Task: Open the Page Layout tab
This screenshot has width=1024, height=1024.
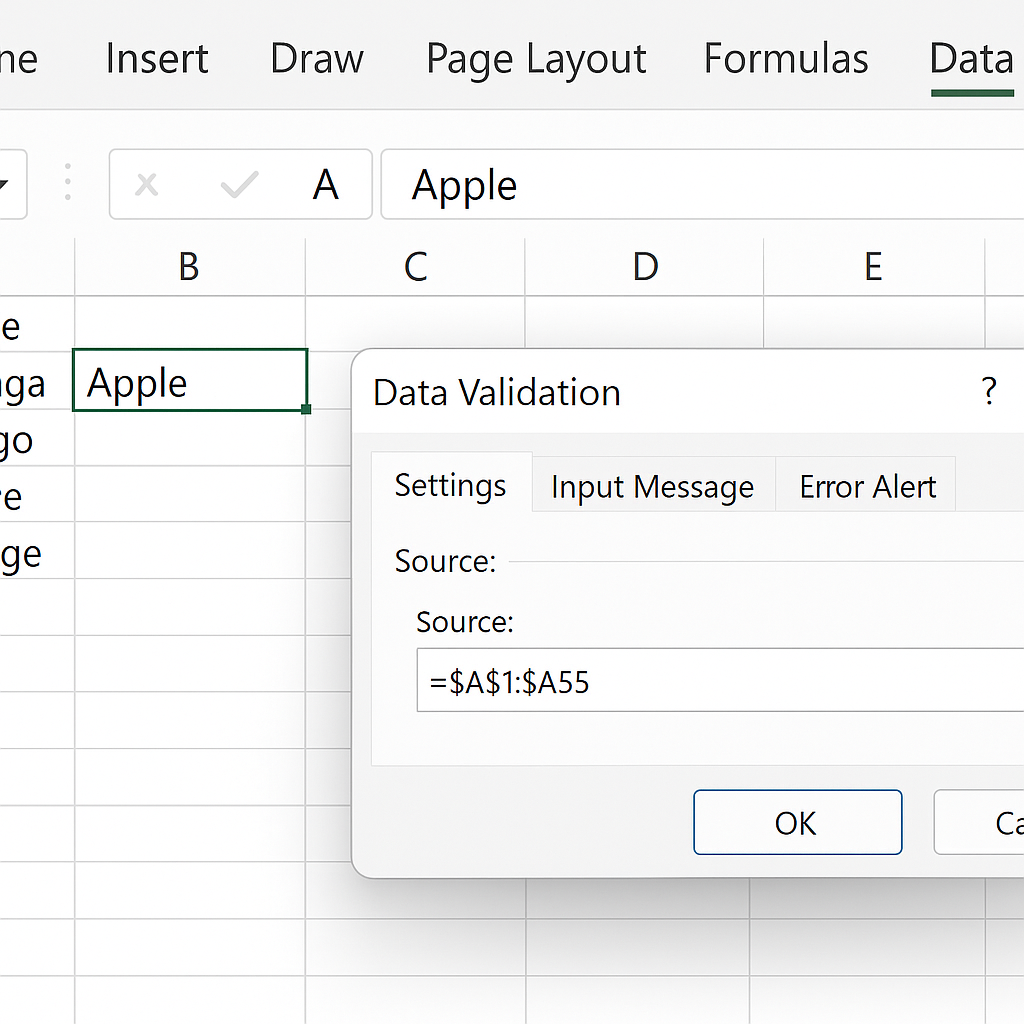Action: 536,59
